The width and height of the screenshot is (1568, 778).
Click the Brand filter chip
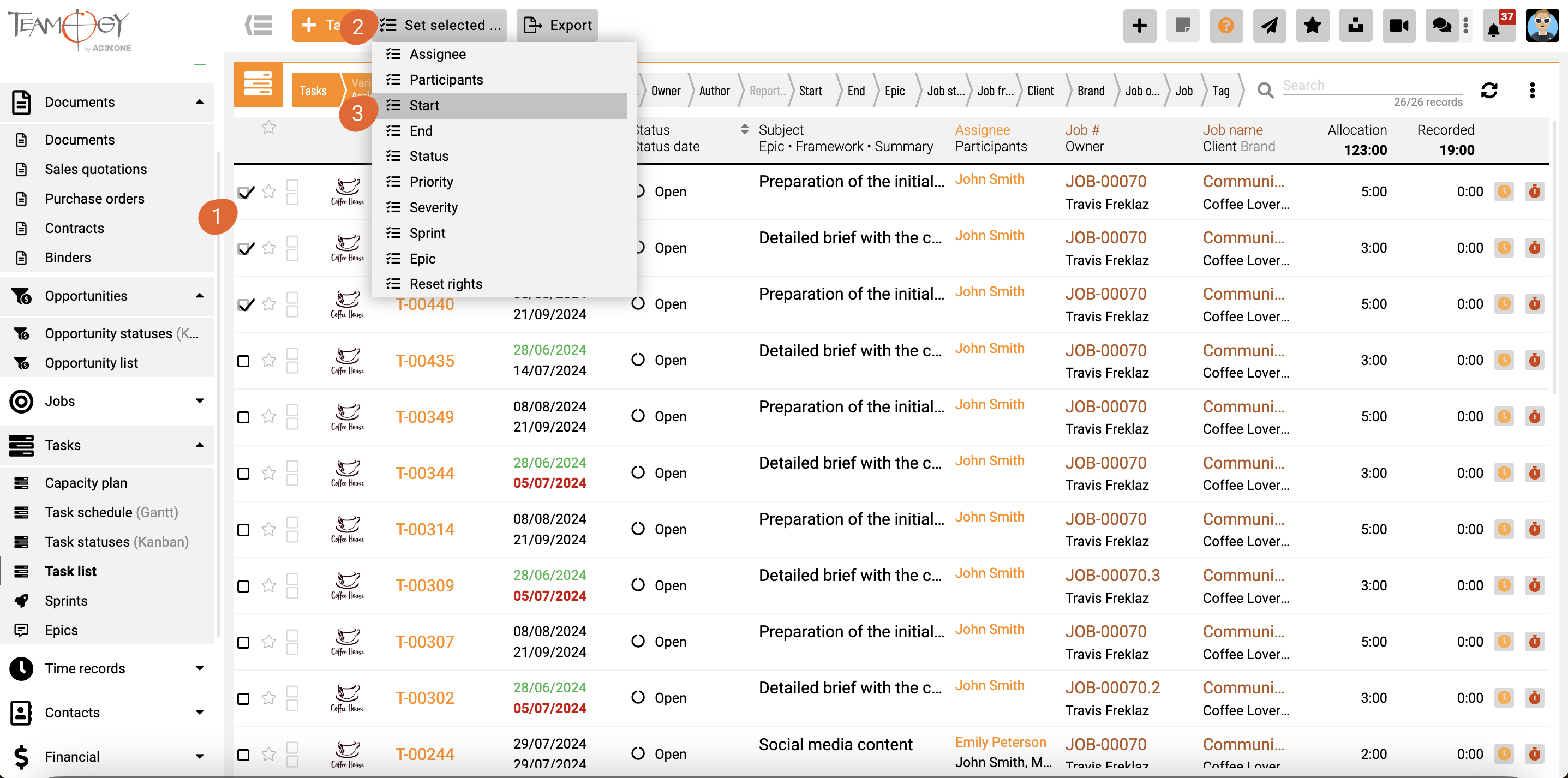[1090, 91]
